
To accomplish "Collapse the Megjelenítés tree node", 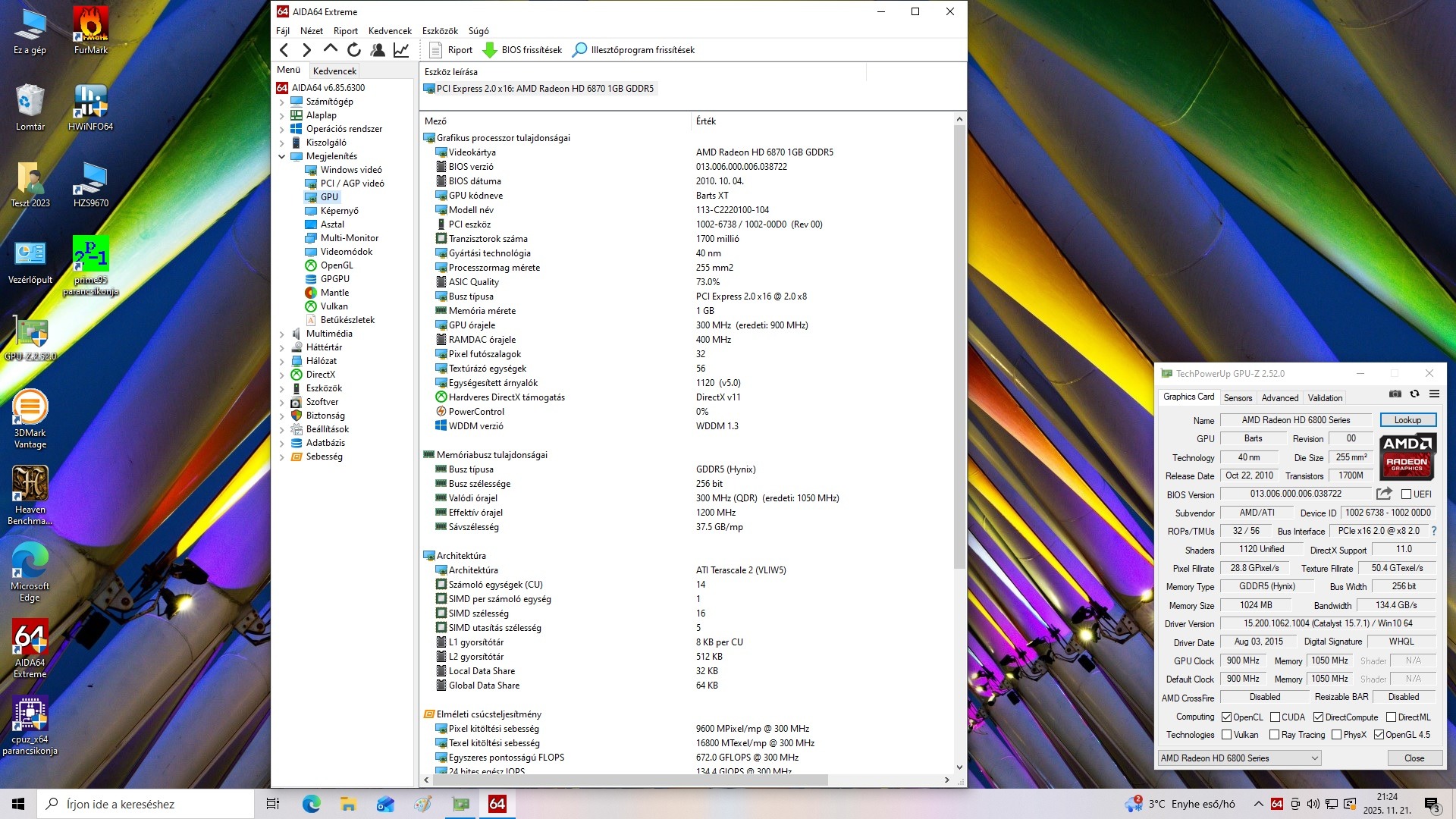I will pos(282,157).
